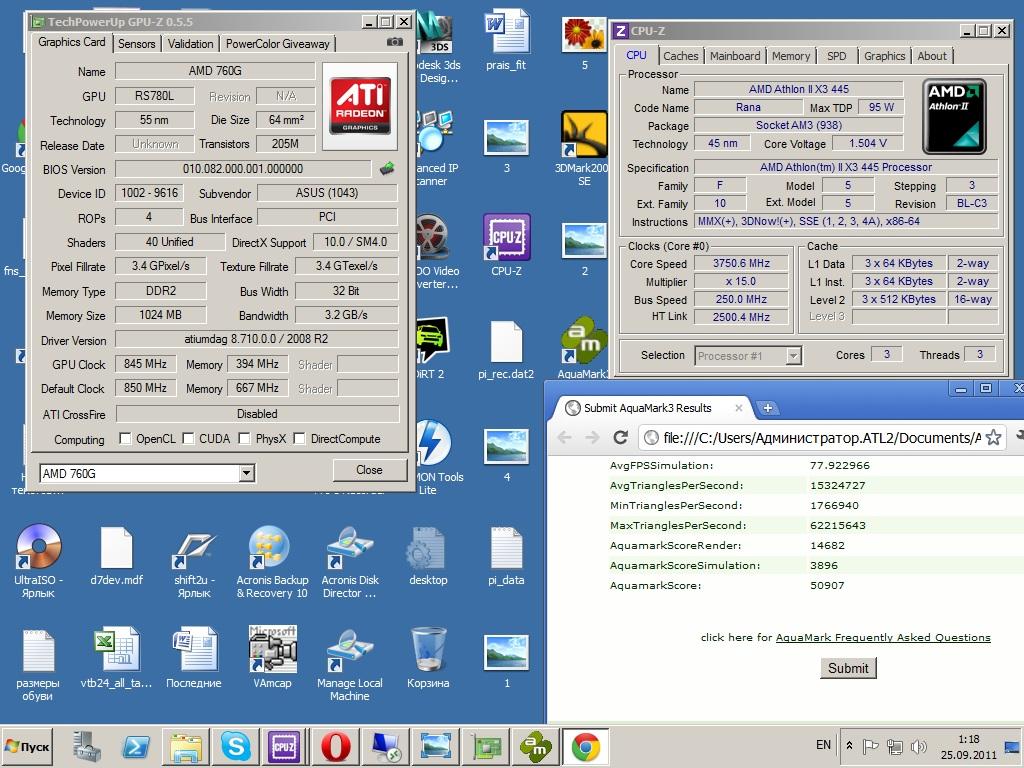The height and width of the screenshot is (768, 1024).
Task: Open a new Chrome tab with plus button
Action: [x=768, y=408]
